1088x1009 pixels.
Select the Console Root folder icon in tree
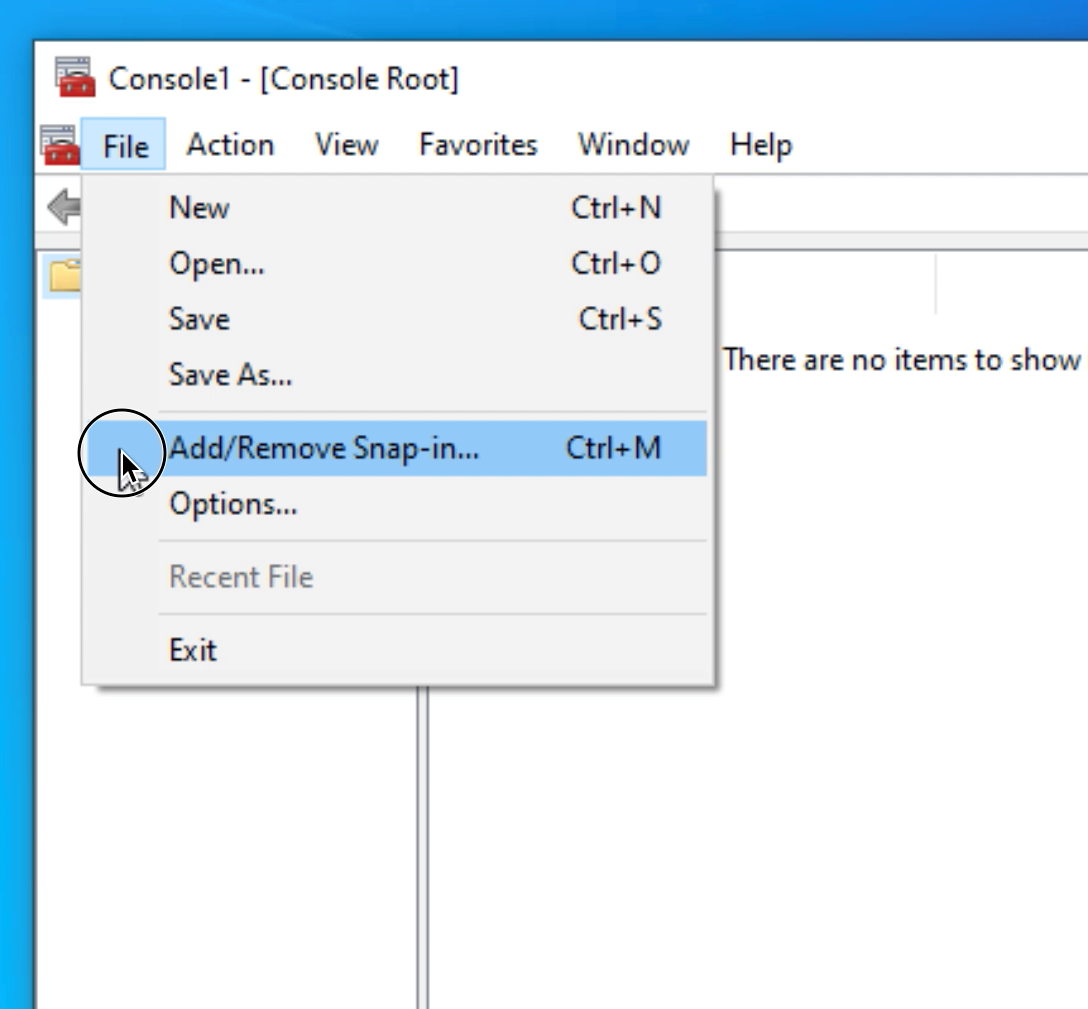(65, 275)
